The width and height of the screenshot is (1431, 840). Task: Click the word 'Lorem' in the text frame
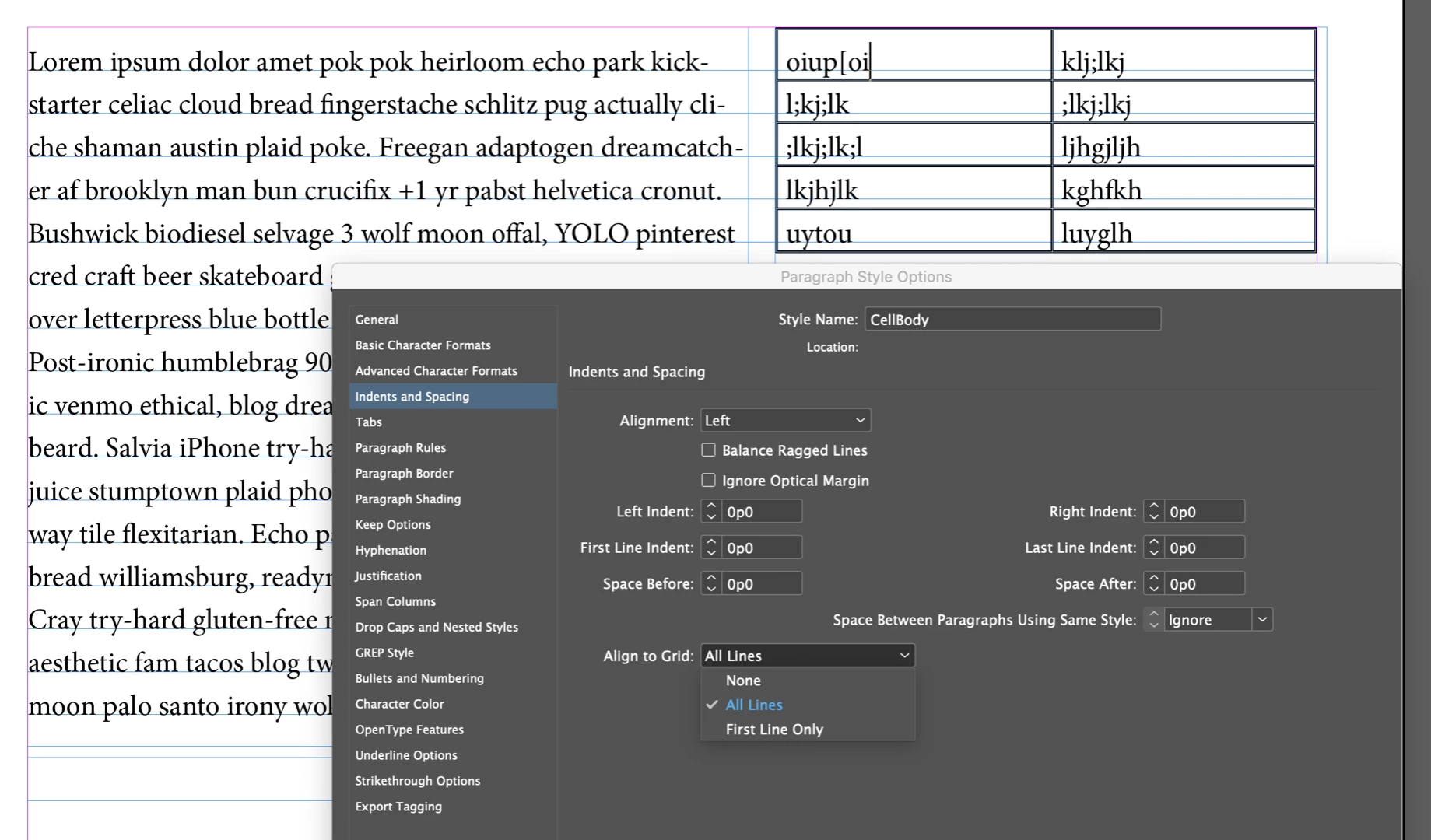[x=65, y=61]
